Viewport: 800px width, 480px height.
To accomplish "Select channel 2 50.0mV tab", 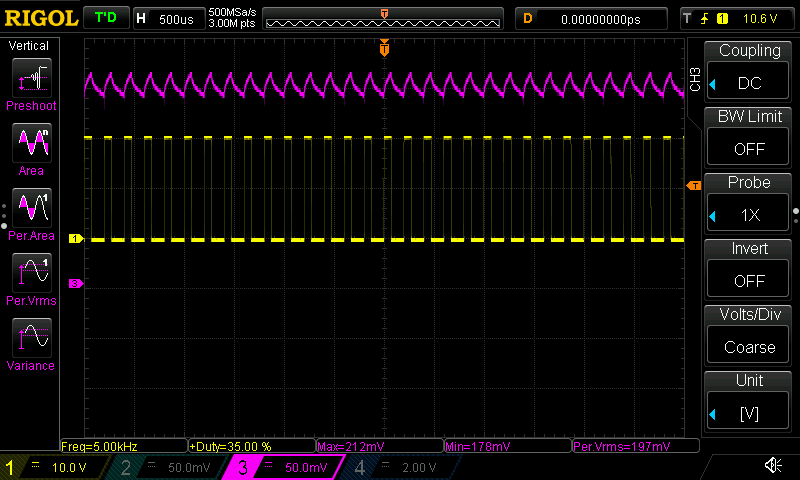I will click(166, 467).
